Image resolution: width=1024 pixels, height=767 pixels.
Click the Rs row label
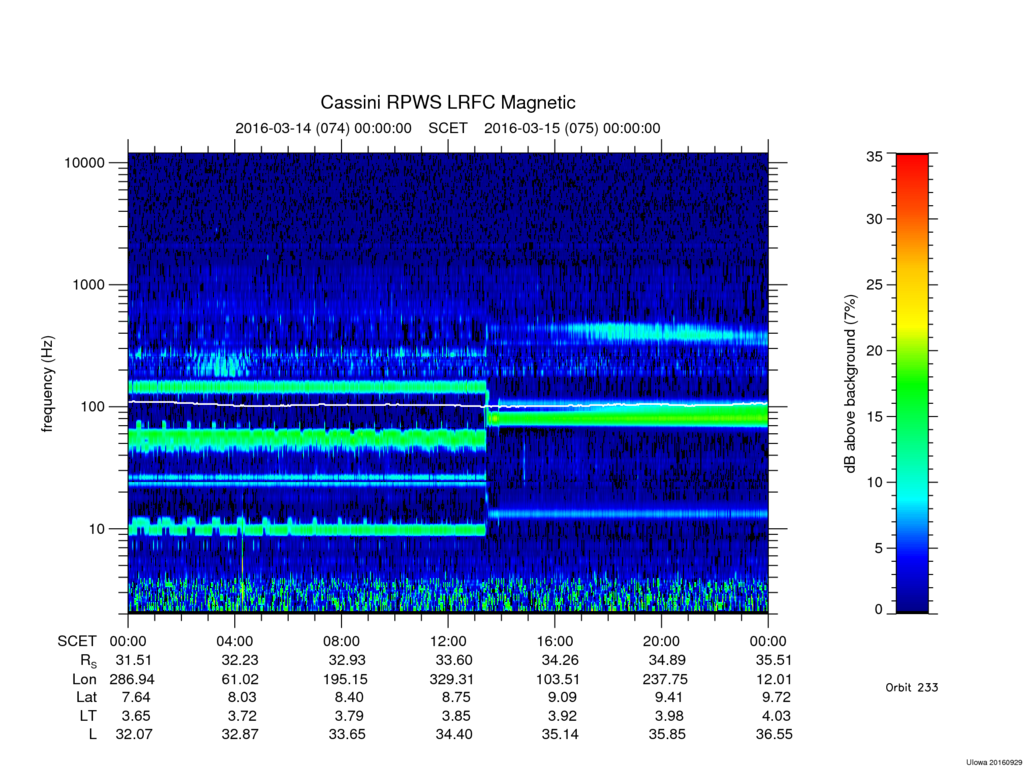[88, 661]
